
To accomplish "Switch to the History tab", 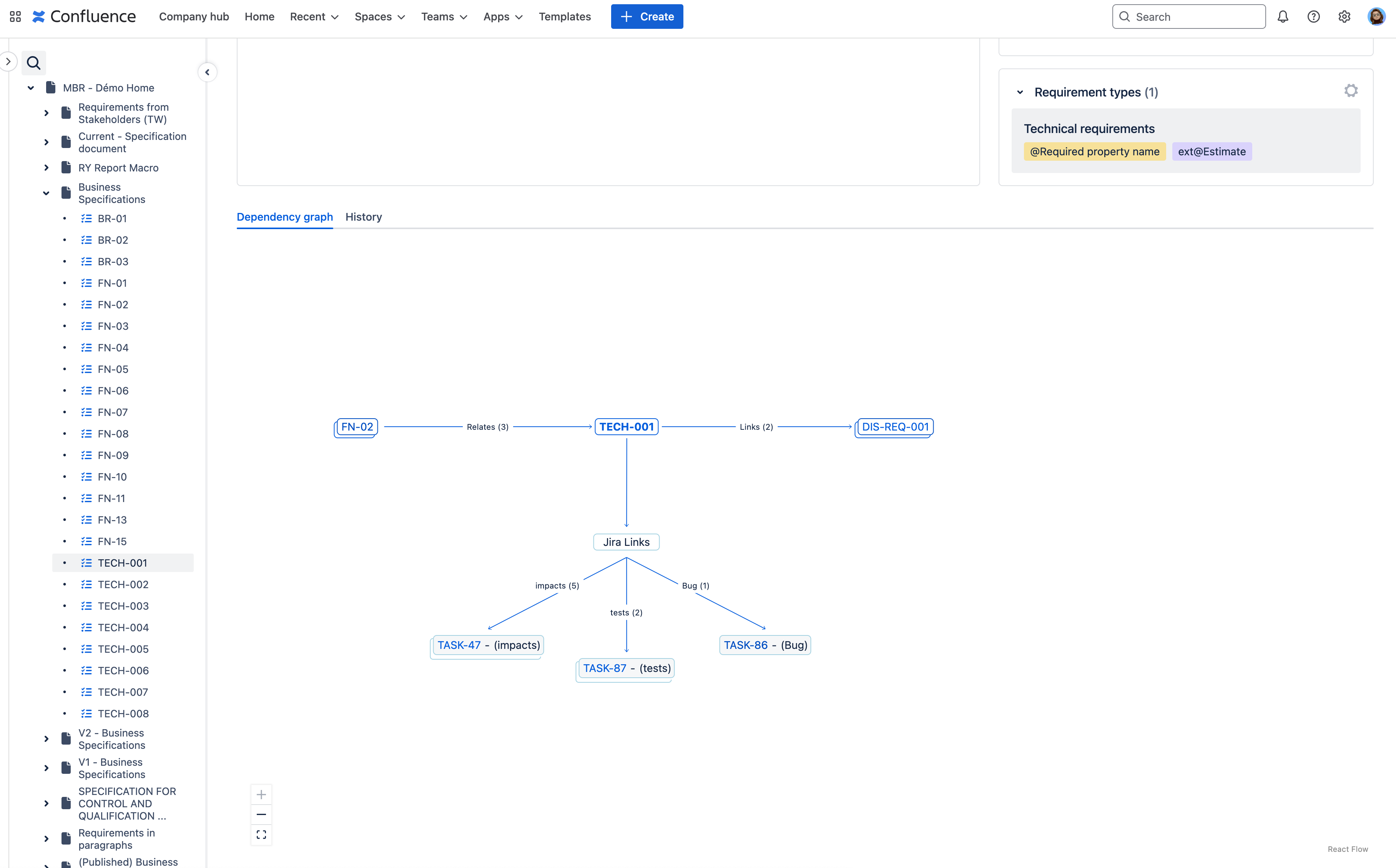I will [363, 217].
